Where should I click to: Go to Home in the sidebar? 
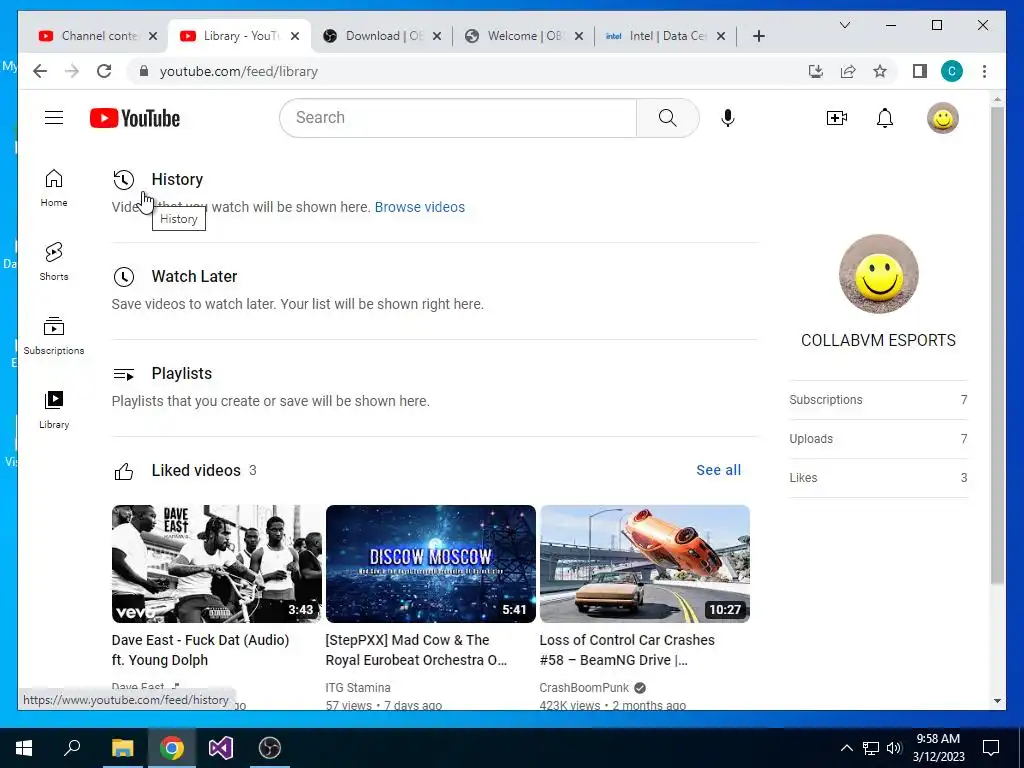[x=54, y=188]
